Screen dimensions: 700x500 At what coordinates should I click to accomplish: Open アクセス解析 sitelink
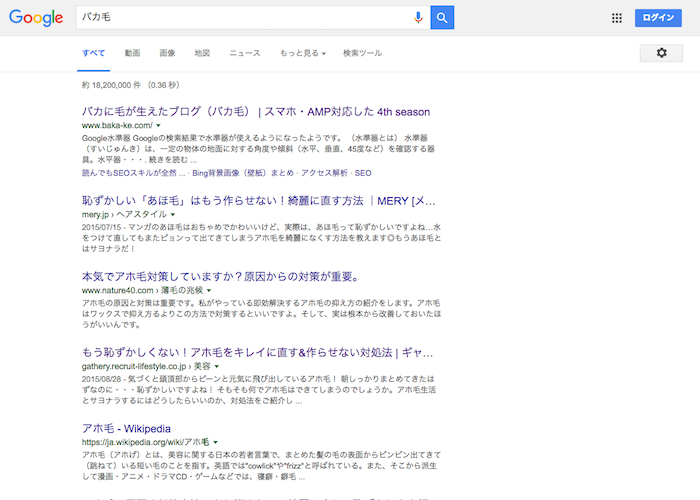pyautogui.click(x=324, y=173)
